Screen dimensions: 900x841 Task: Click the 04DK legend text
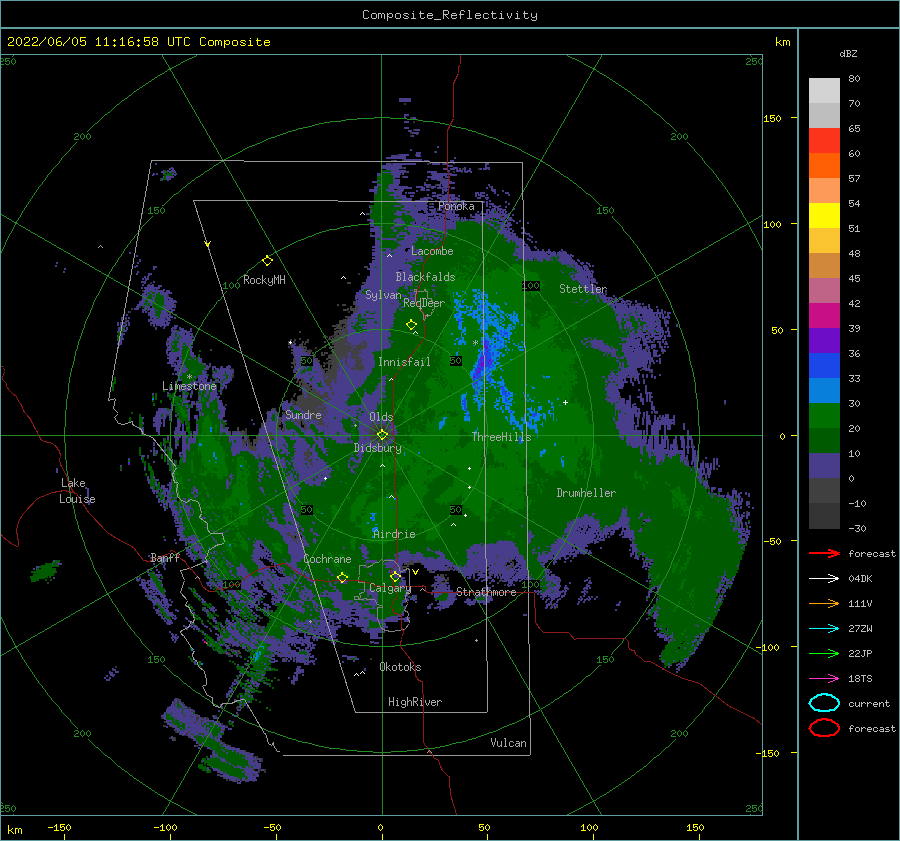[x=860, y=578]
